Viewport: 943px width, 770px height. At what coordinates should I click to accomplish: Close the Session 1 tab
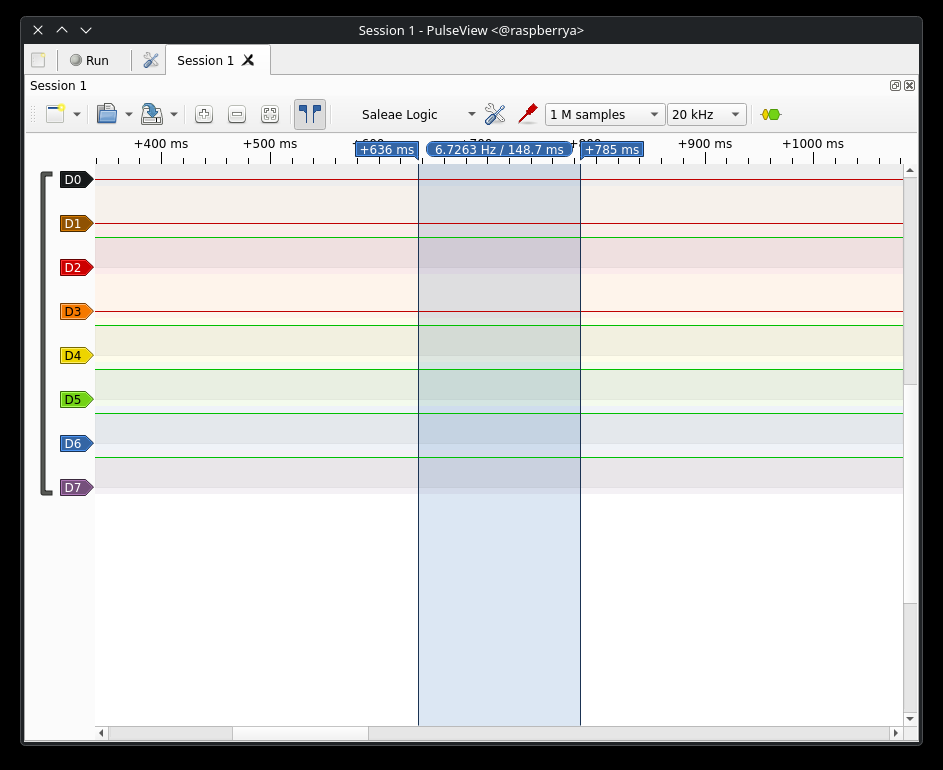248,60
